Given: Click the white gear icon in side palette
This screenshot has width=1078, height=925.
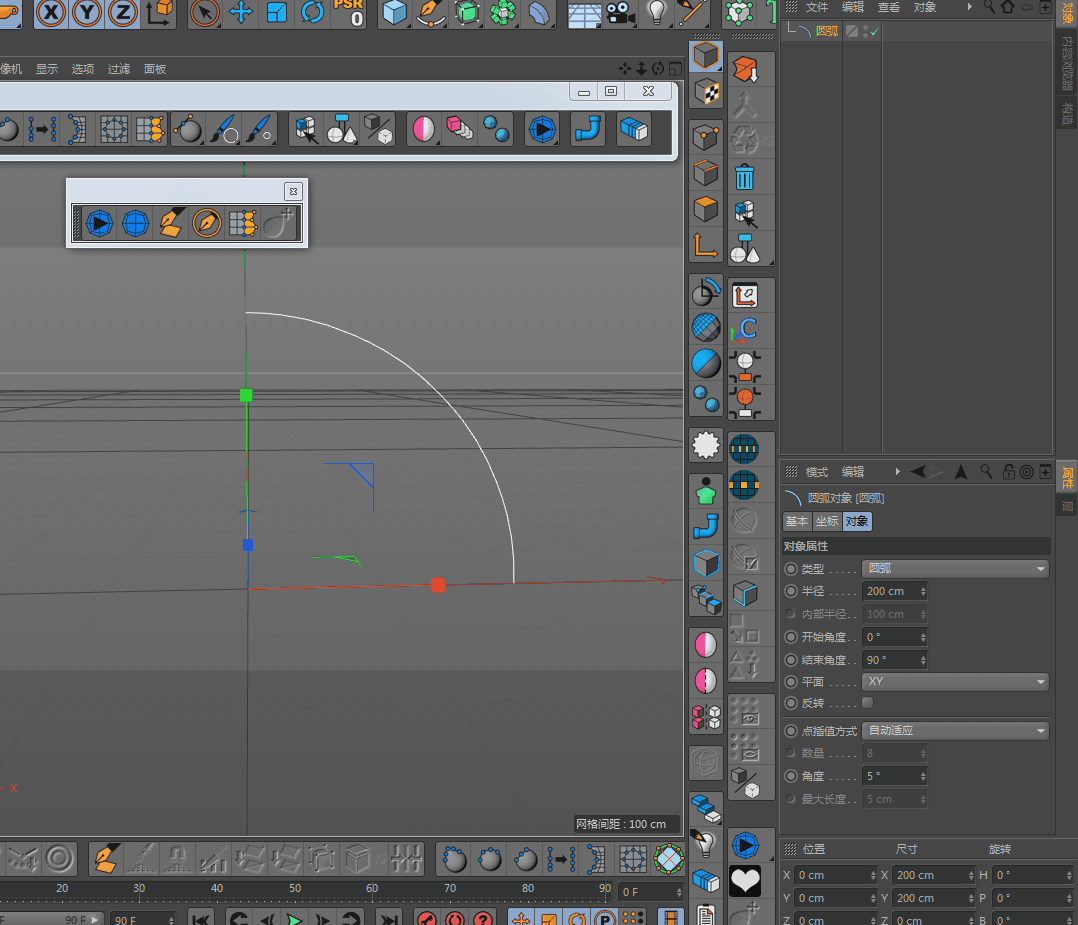Looking at the screenshot, I should coord(706,445).
